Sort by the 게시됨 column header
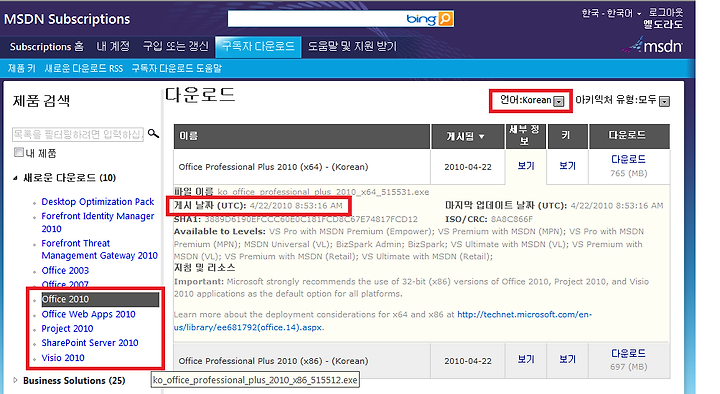Screen dimensions: 720x394 click(467, 136)
